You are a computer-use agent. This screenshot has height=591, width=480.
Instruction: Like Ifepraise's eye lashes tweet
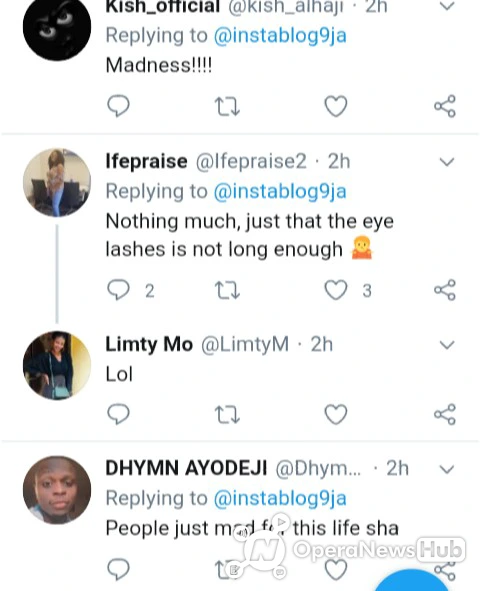coord(336,290)
